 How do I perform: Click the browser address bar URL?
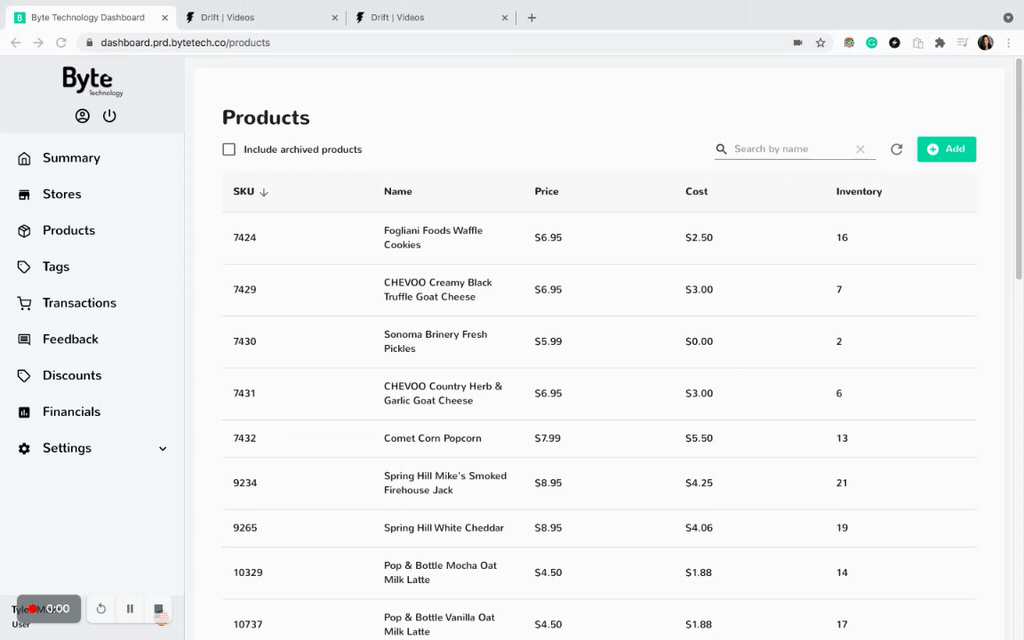(x=185, y=42)
